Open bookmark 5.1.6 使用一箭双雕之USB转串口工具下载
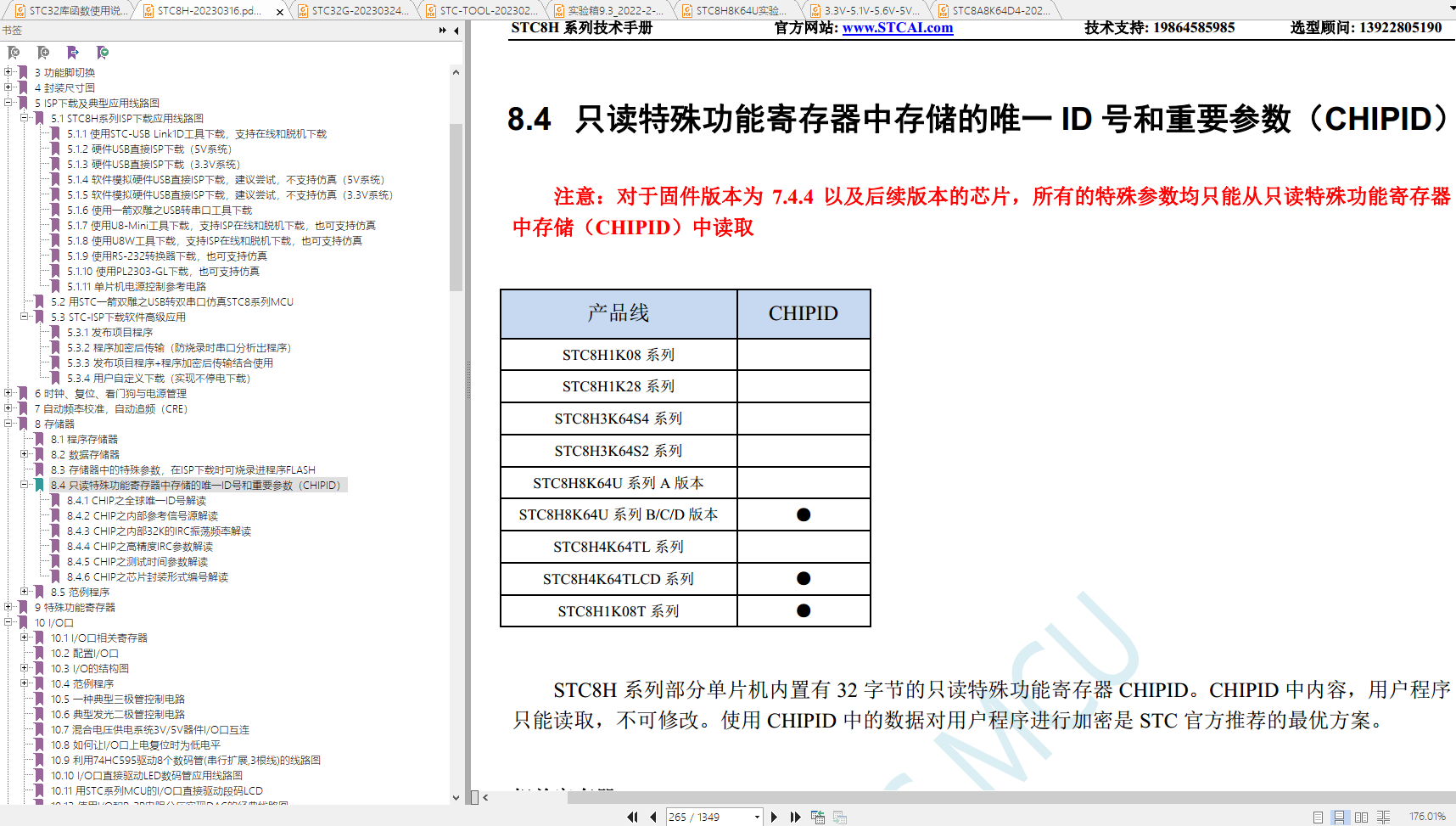Viewport: 1456px width, 826px height. point(160,211)
